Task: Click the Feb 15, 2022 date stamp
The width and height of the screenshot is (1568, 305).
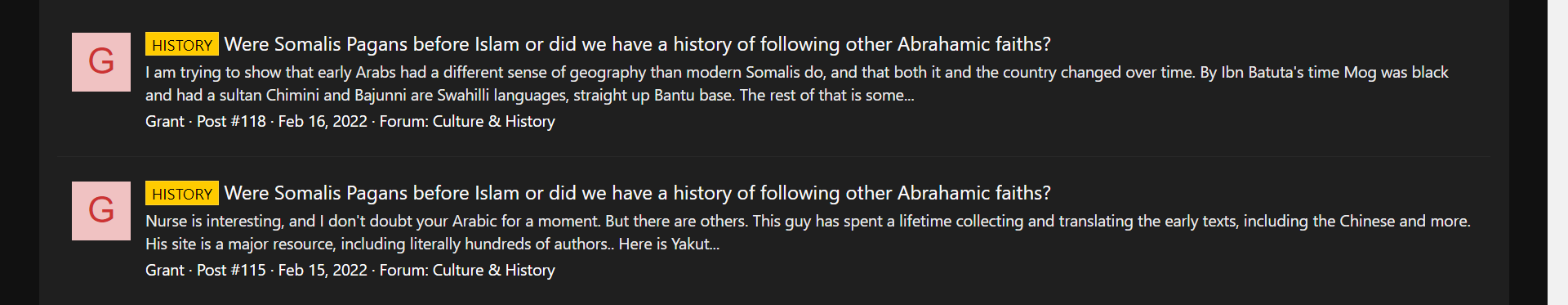Action: [323, 270]
